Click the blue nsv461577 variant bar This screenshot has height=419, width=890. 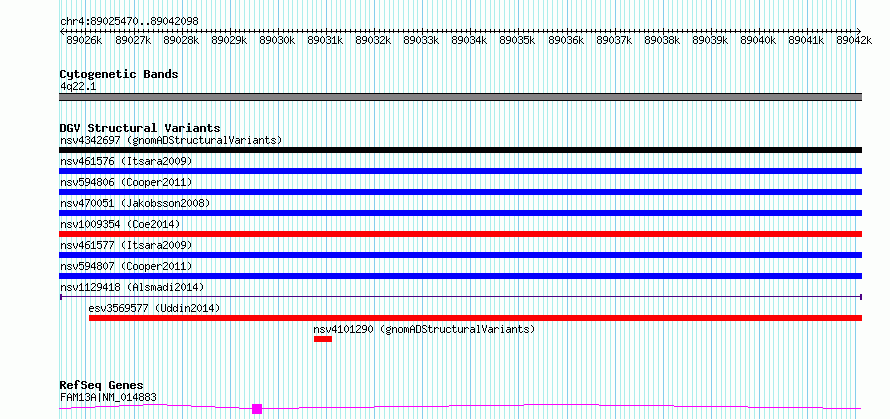point(460,255)
